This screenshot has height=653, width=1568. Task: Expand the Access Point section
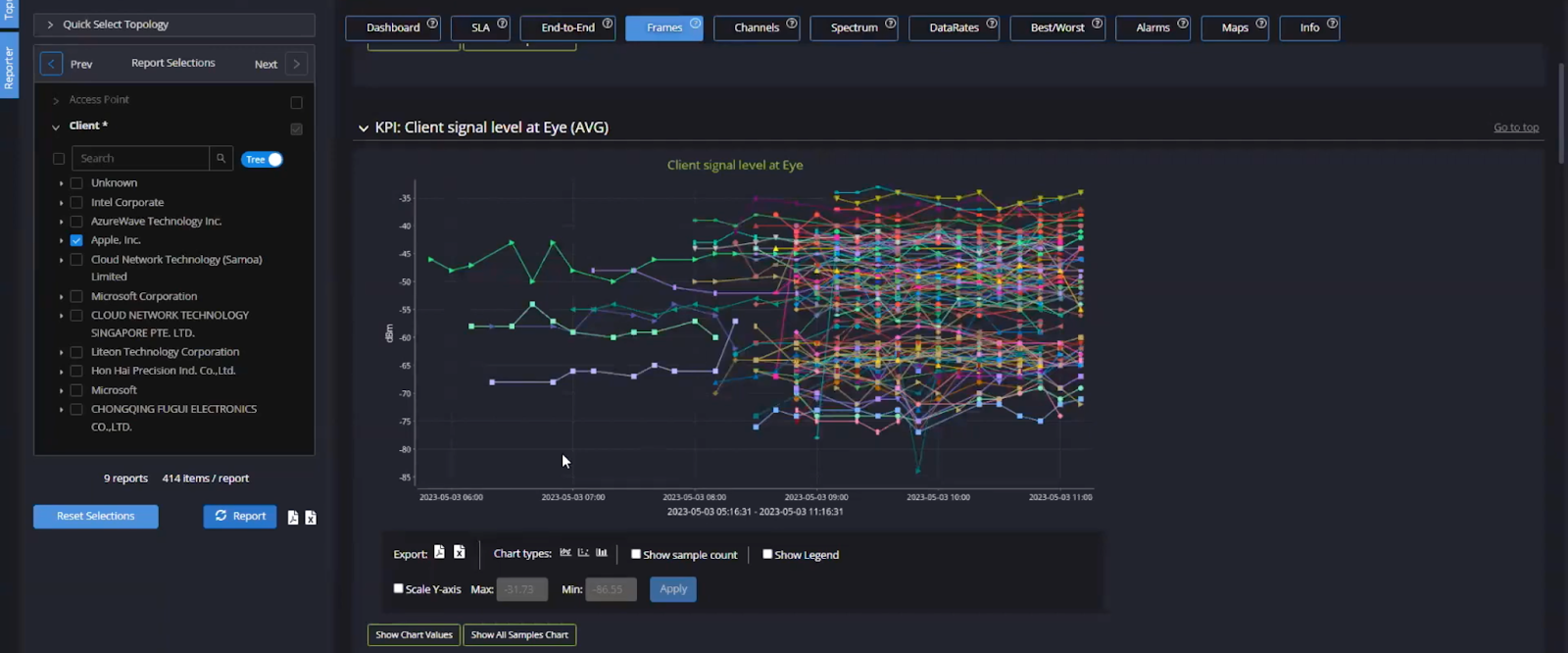[x=56, y=101]
